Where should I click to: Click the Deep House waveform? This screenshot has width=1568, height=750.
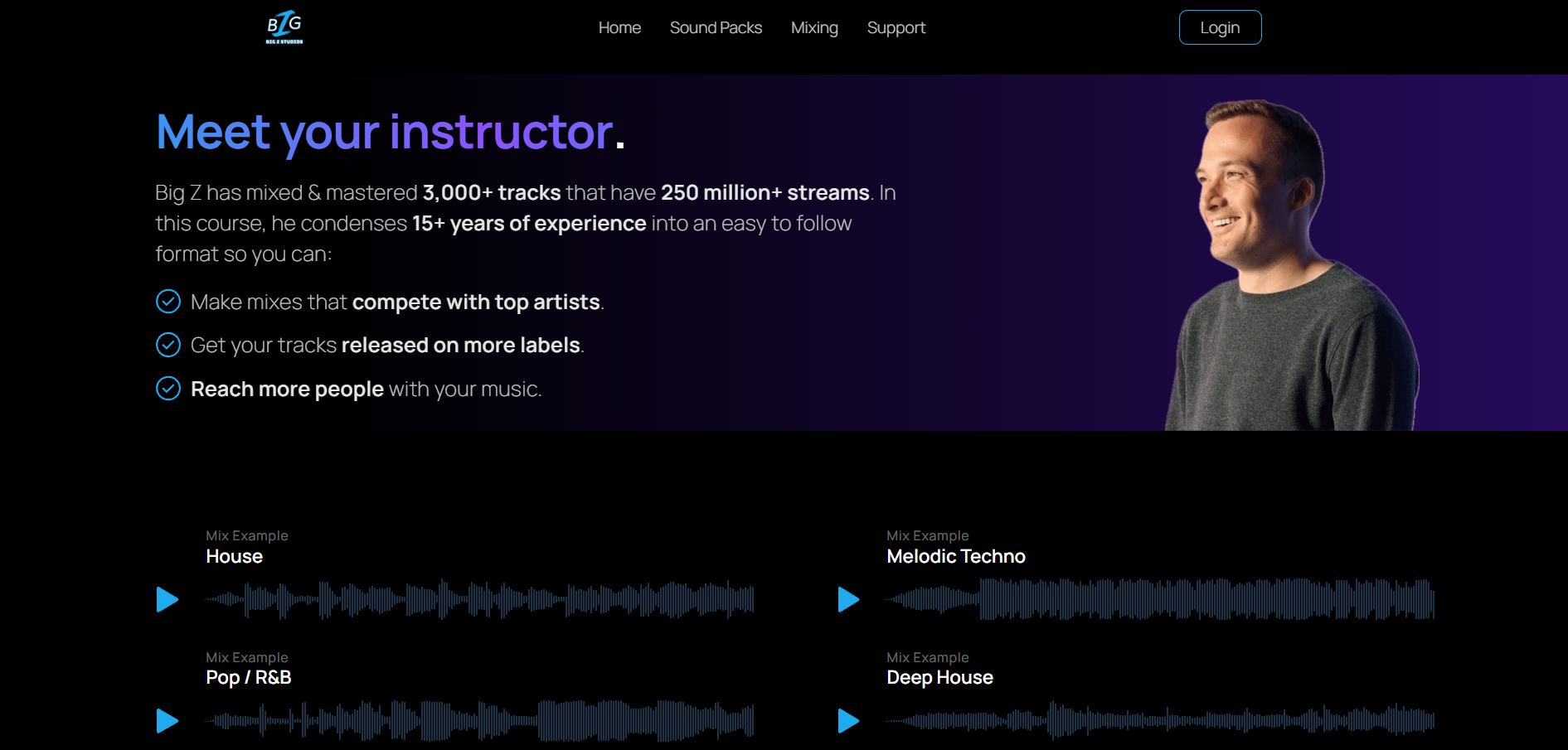point(1161,721)
